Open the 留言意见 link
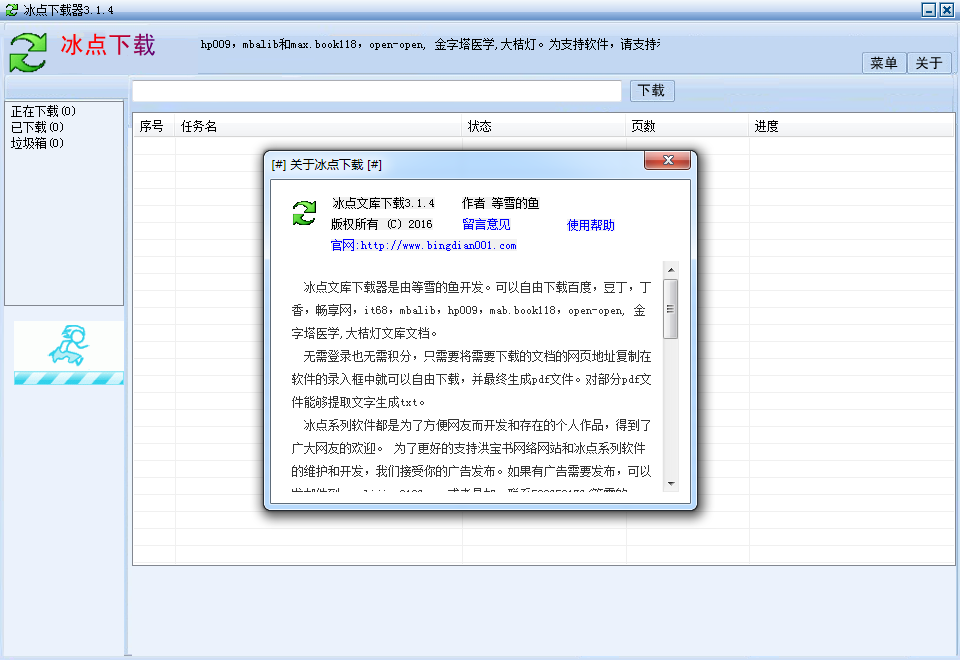Screen dimensions: 960x660 click(486, 225)
